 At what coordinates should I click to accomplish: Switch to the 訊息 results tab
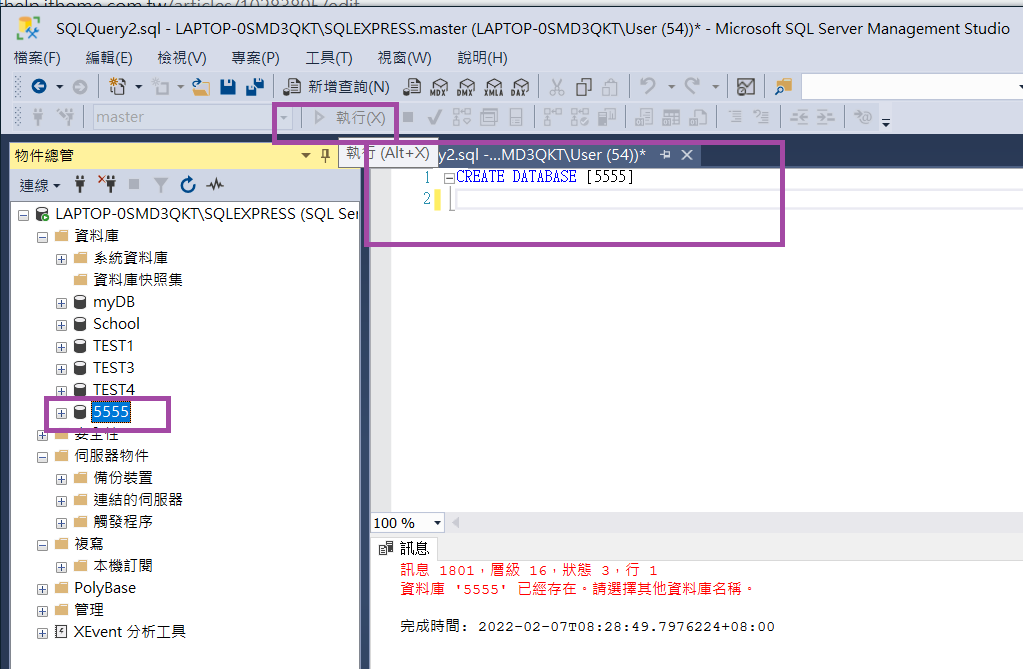(404, 548)
